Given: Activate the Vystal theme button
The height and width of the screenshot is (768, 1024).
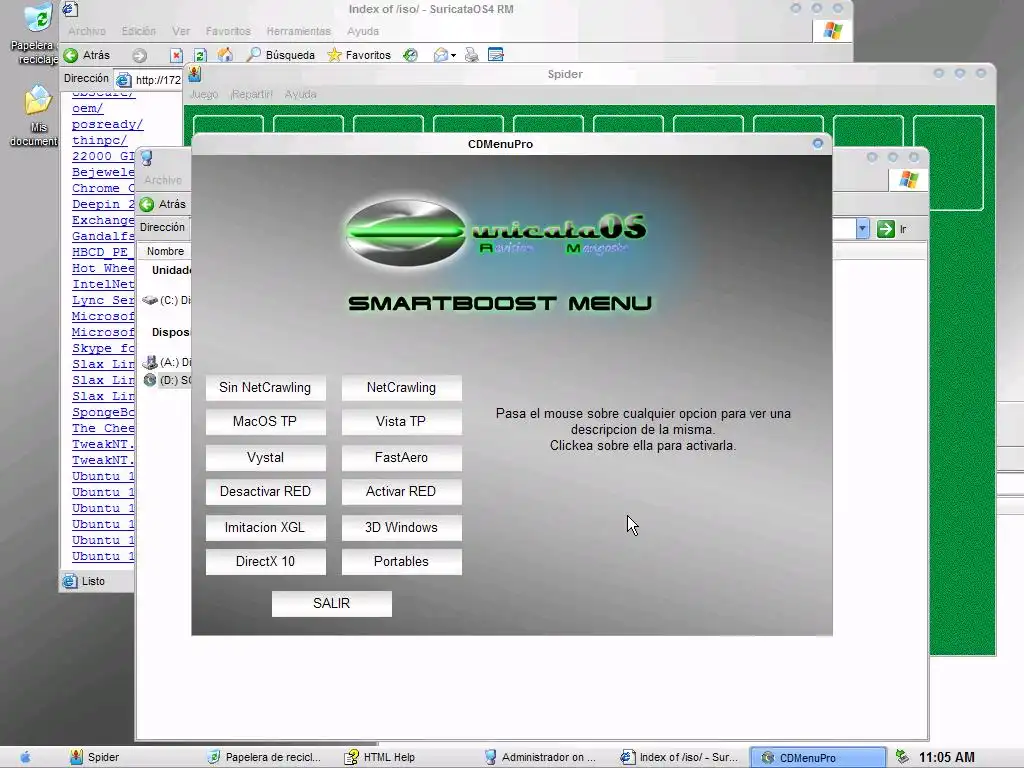Looking at the screenshot, I should click(265, 457).
